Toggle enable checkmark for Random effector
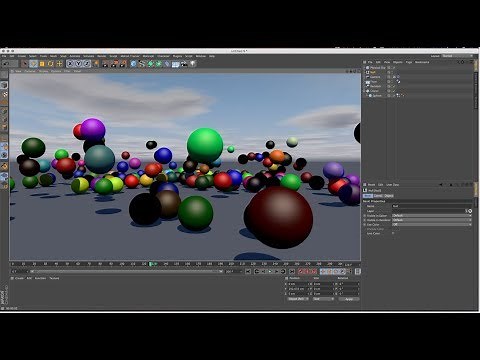480x360 pixels. [393, 86]
